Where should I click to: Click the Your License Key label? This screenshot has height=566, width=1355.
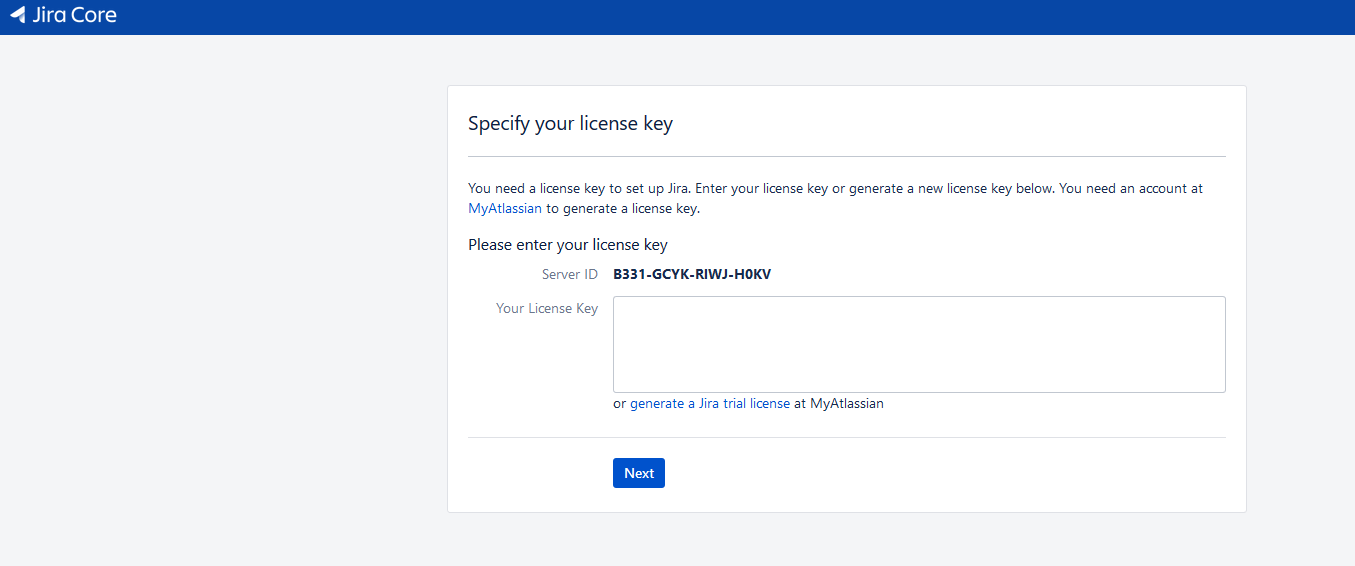pos(547,308)
